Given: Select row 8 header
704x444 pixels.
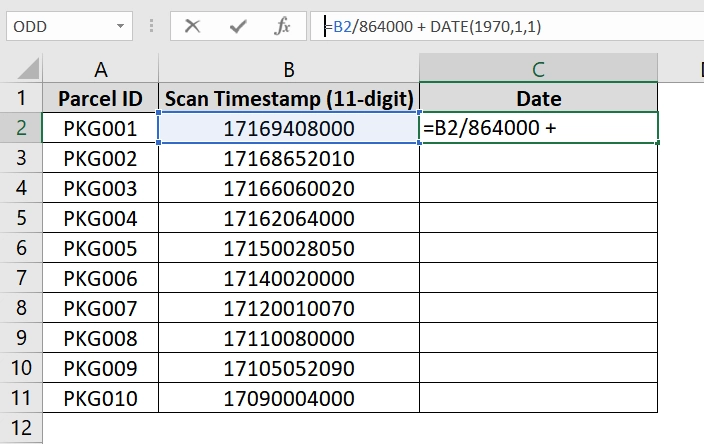Looking at the screenshot, I should (21, 308).
